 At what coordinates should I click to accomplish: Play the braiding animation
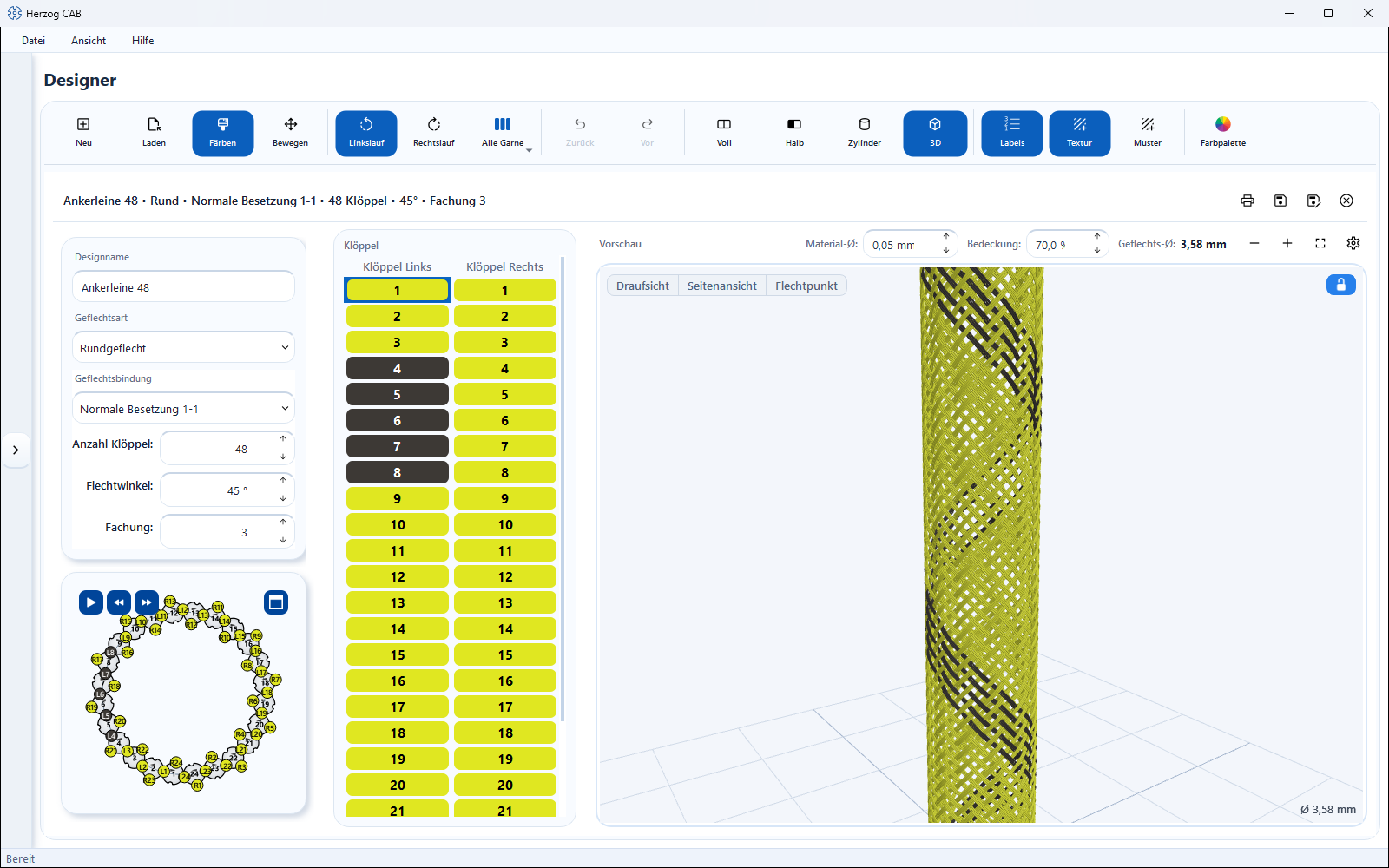click(91, 602)
